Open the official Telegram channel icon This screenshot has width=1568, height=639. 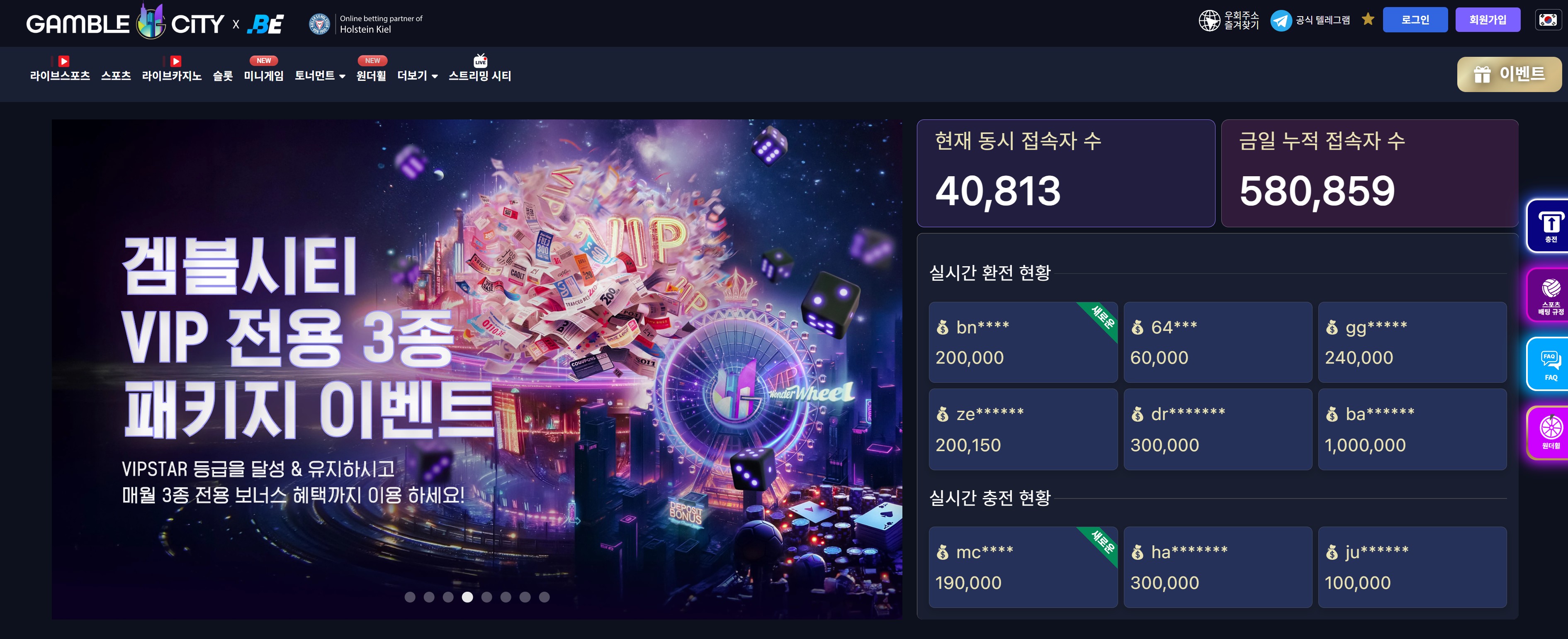click(x=1281, y=21)
